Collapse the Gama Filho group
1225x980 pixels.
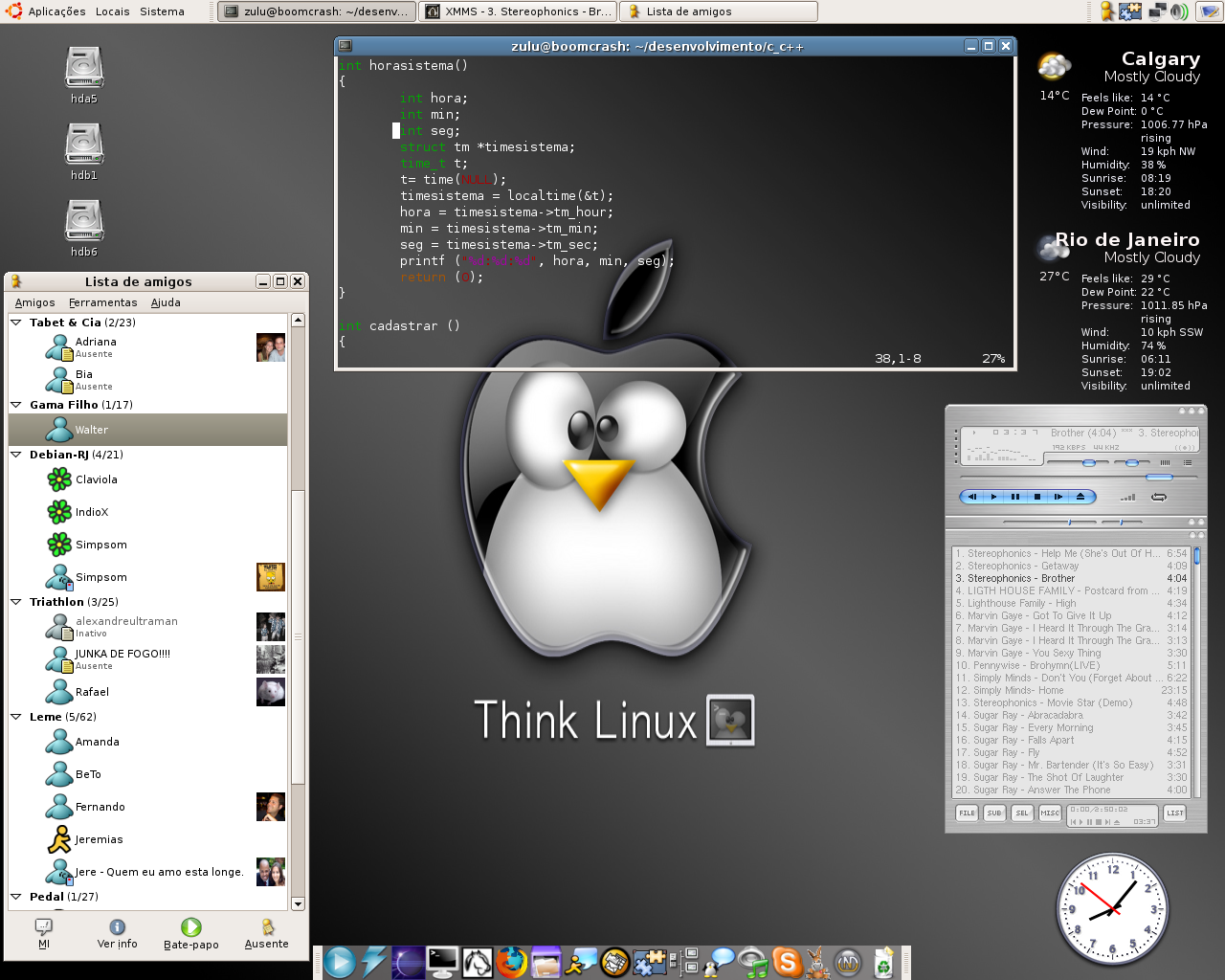point(16,405)
